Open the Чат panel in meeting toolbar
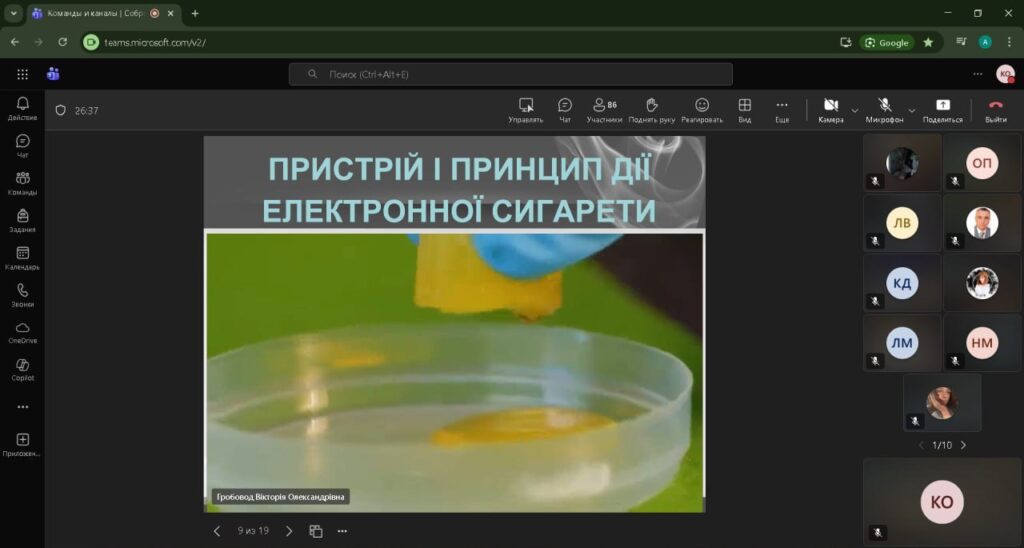The width and height of the screenshot is (1024, 548). click(564, 109)
